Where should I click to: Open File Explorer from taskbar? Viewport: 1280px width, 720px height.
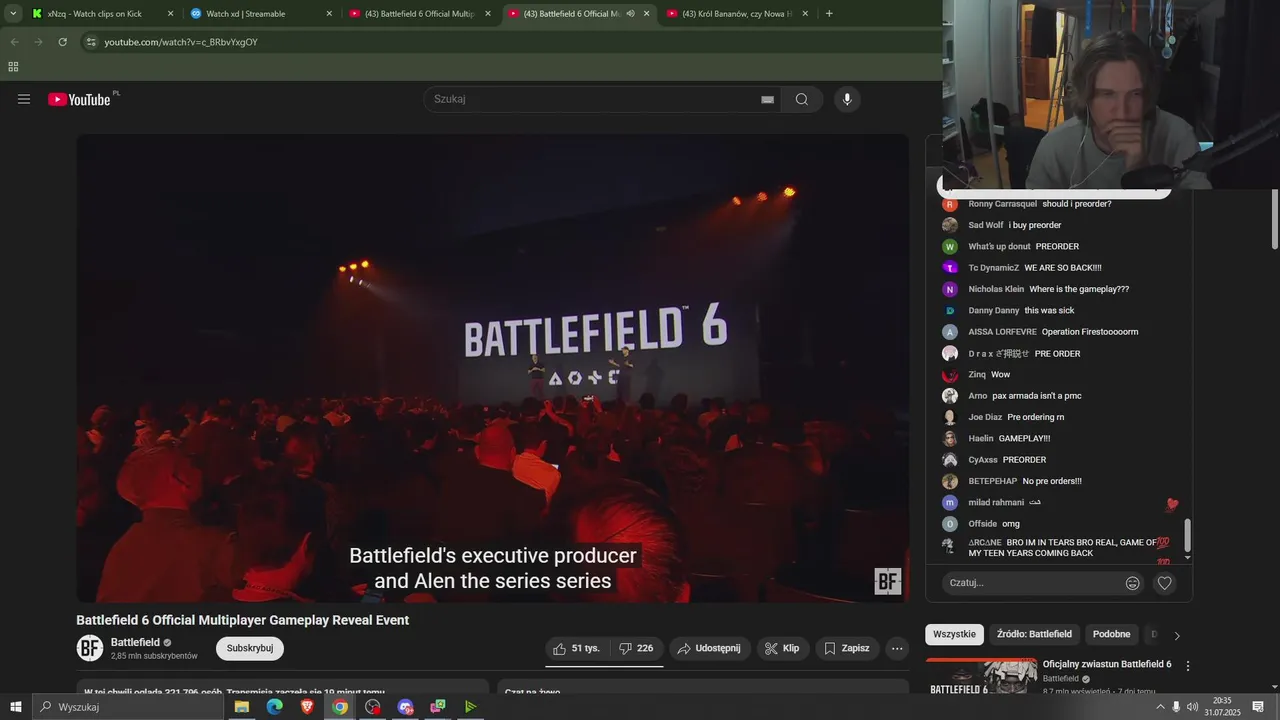coord(242,707)
